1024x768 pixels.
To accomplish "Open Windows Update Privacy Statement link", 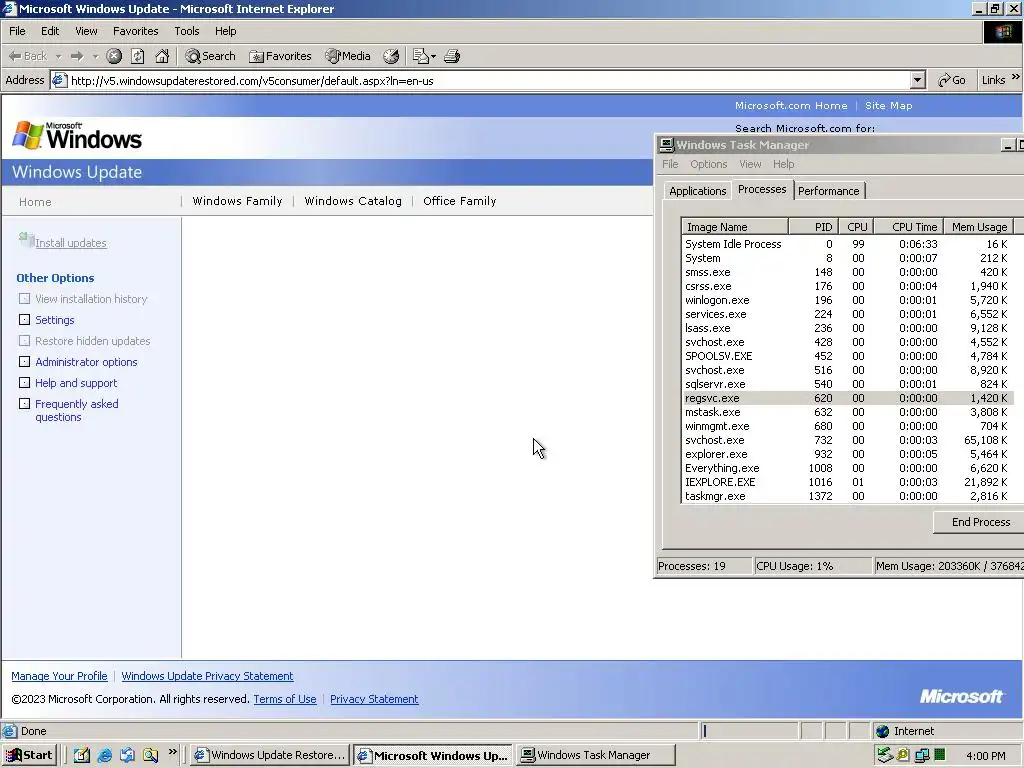I will (207, 676).
